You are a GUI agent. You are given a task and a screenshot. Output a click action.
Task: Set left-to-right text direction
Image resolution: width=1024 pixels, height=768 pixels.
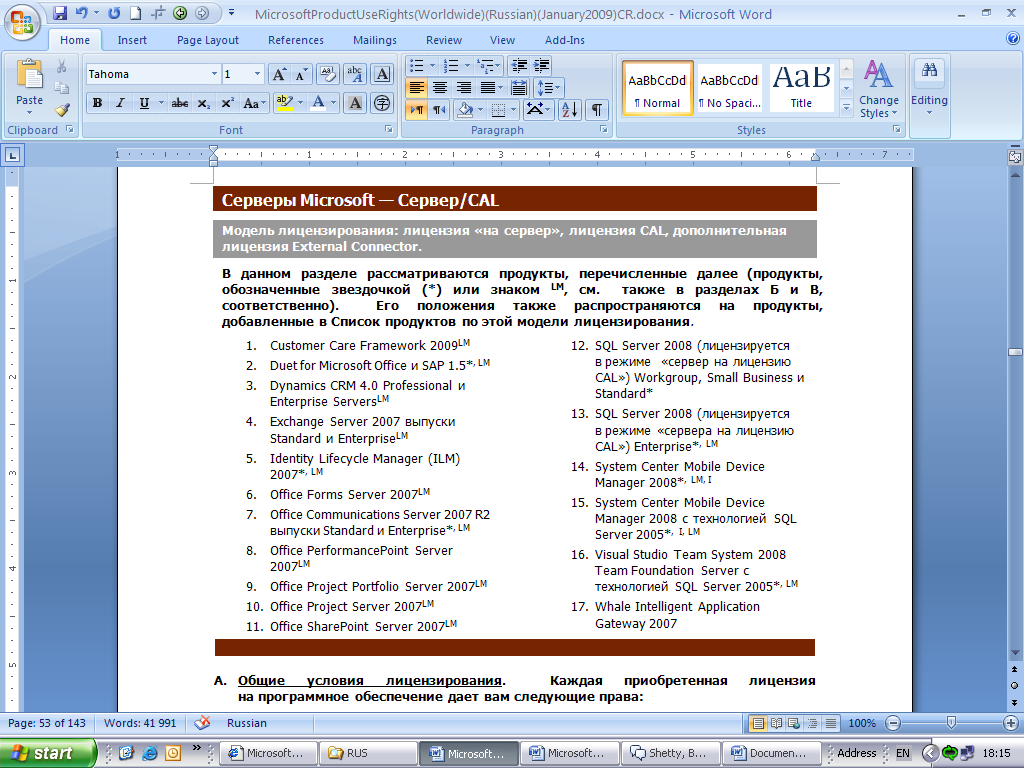[x=417, y=110]
